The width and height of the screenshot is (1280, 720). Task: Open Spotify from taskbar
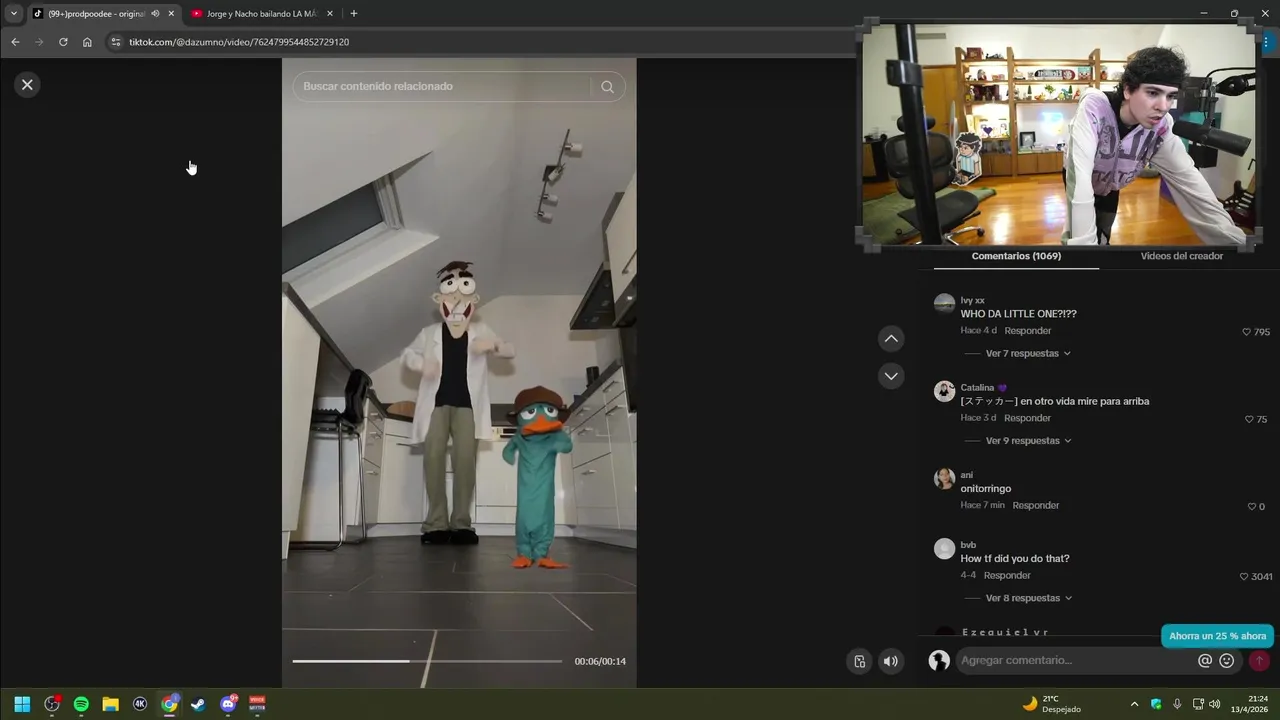[x=81, y=704]
